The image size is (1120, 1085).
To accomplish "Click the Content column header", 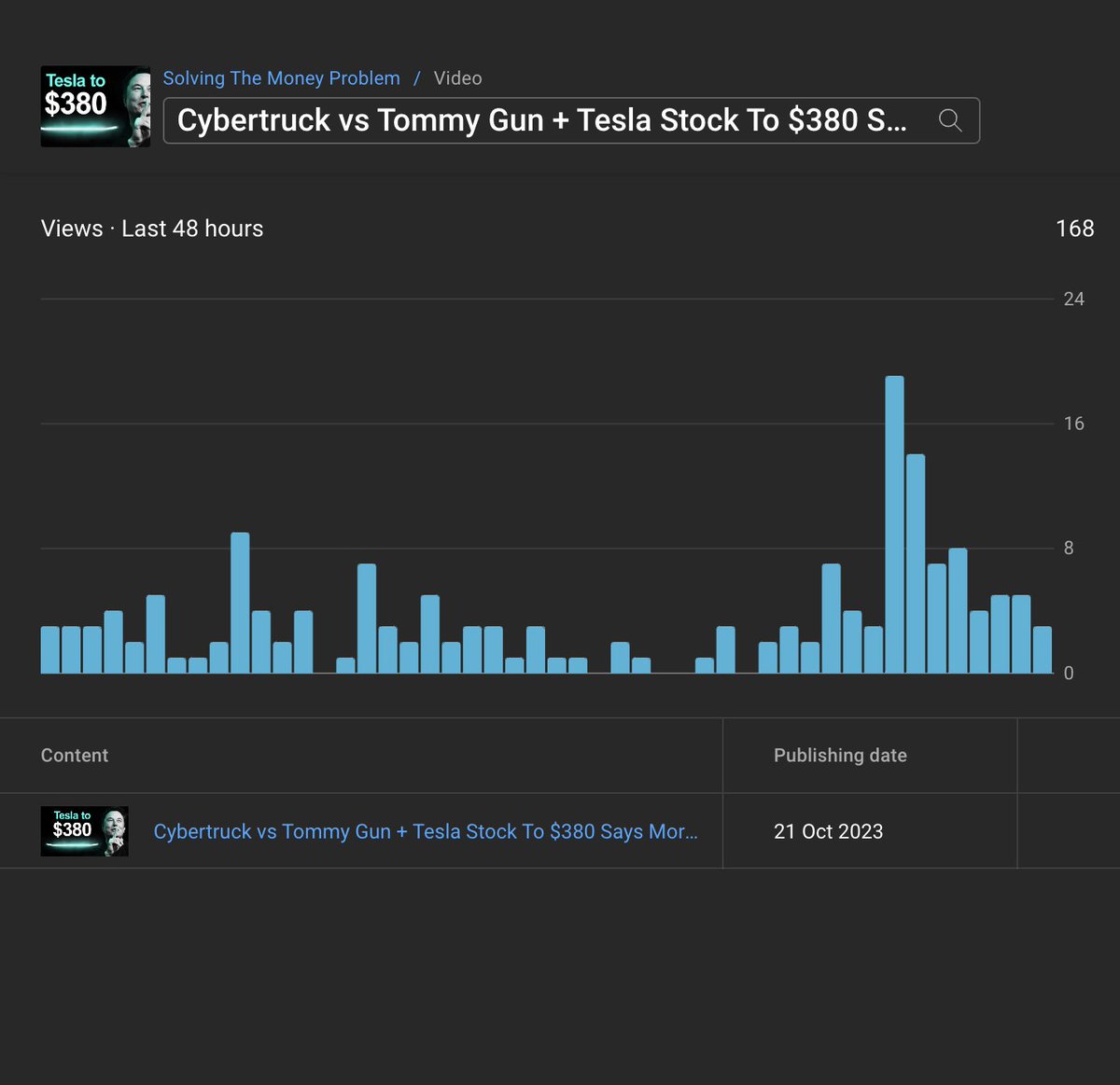I will pyautogui.click(x=75, y=756).
